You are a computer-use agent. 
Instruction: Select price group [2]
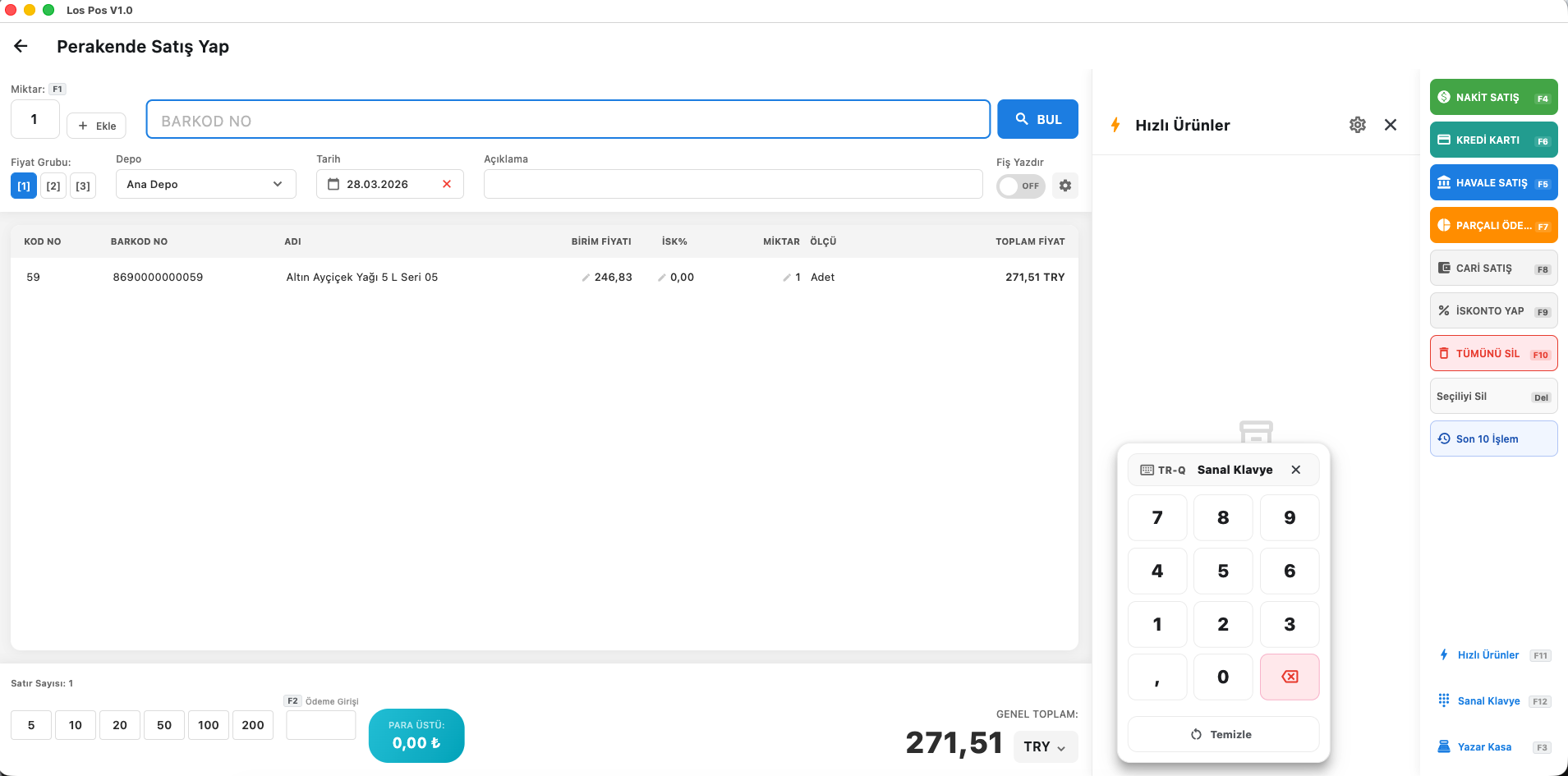tap(53, 186)
